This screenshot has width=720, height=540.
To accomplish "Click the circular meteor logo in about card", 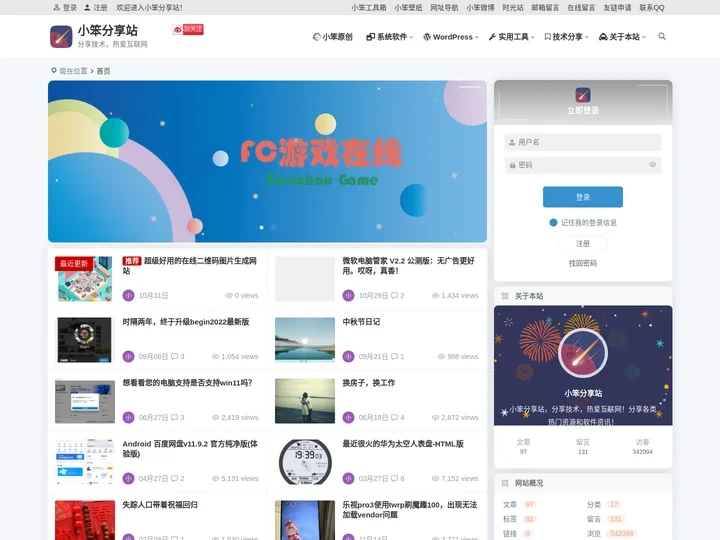I will pyautogui.click(x=583, y=353).
